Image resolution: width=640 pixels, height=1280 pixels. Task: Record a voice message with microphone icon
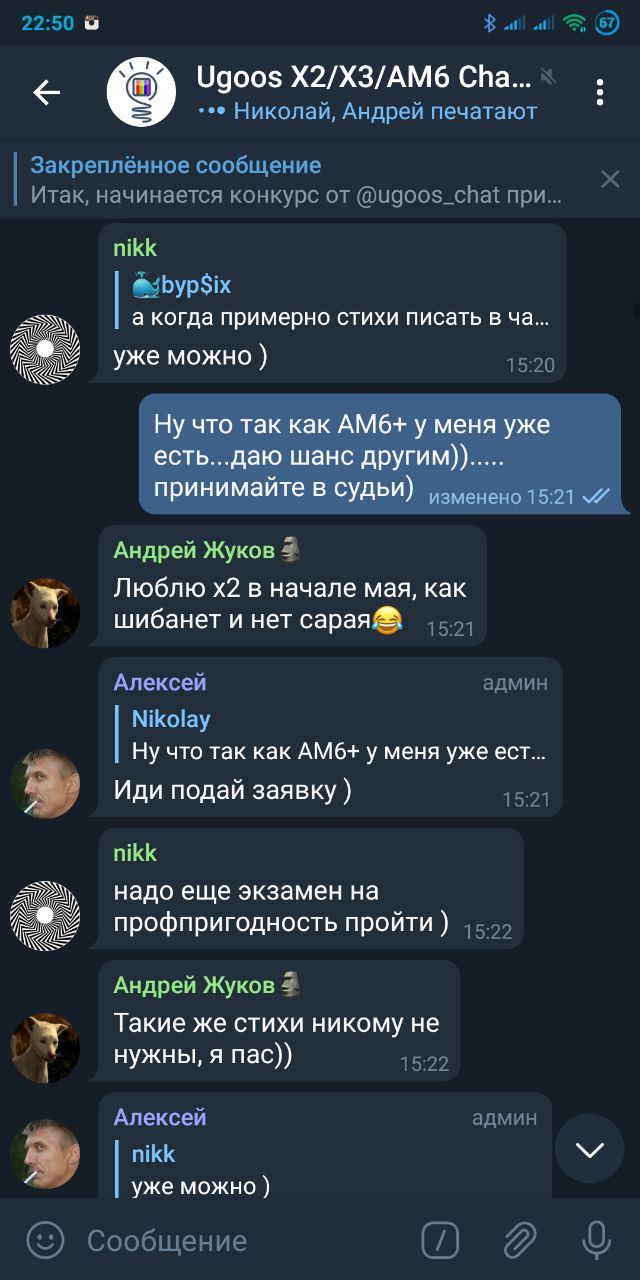tap(597, 1241)
